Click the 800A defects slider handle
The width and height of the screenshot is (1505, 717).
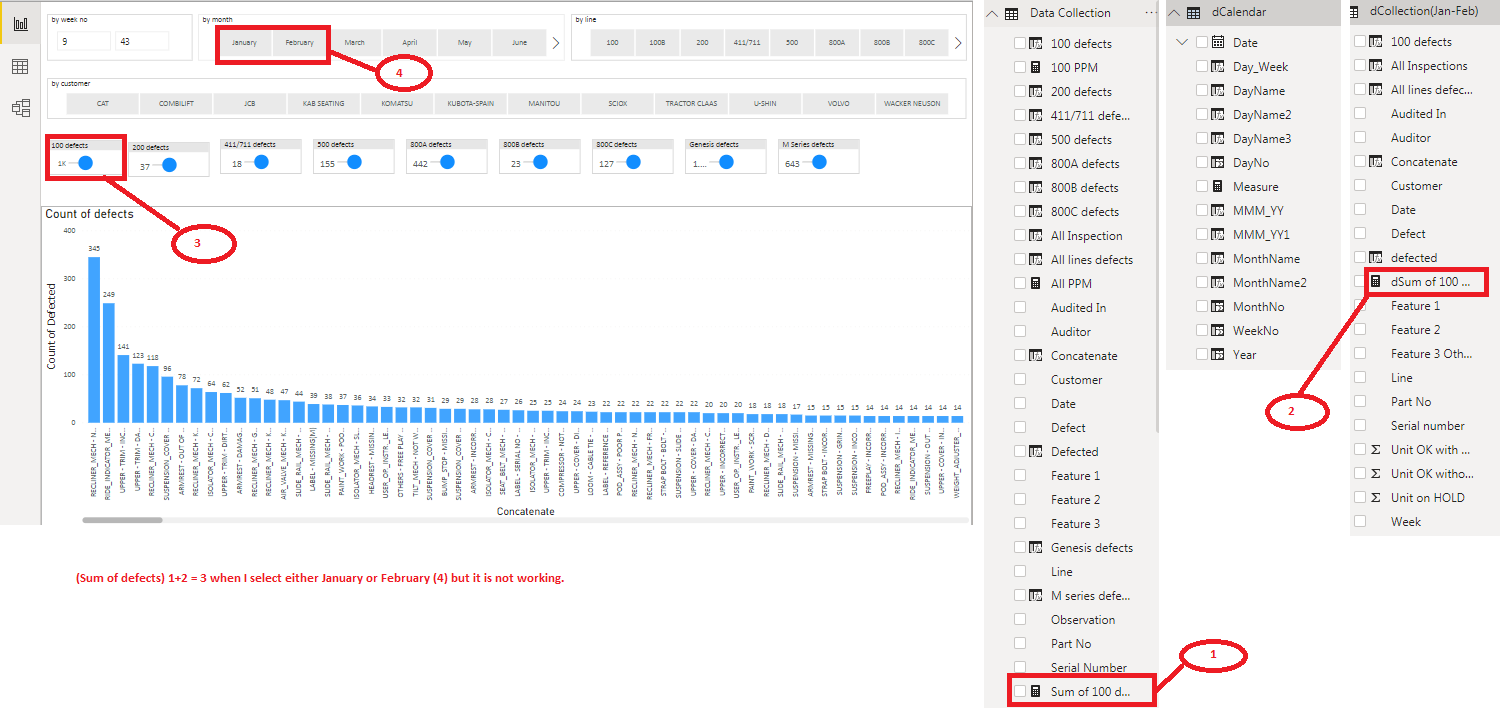(447, 162)
